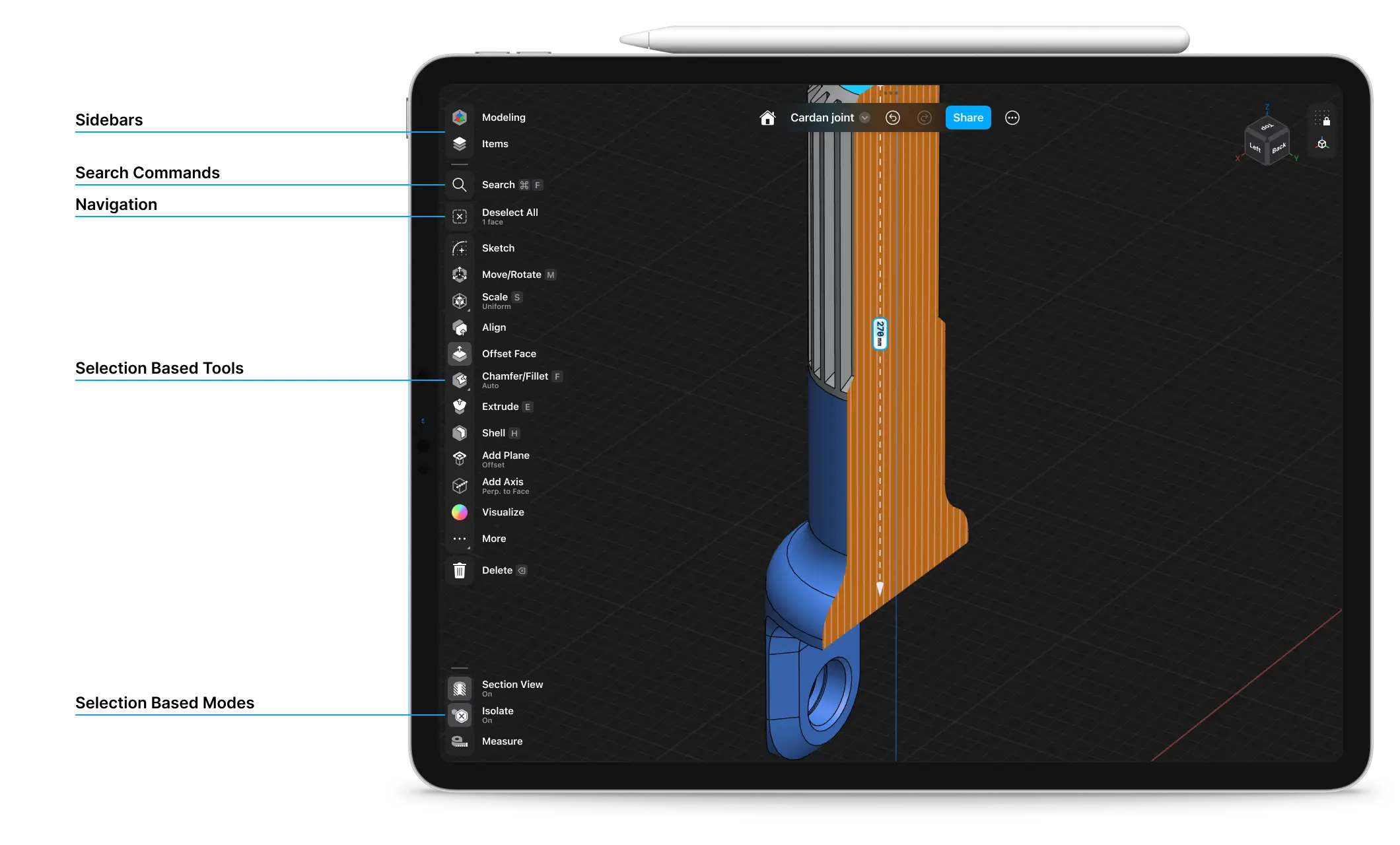Open the Shell tool

pyautogui.click(x=494, y=433)
